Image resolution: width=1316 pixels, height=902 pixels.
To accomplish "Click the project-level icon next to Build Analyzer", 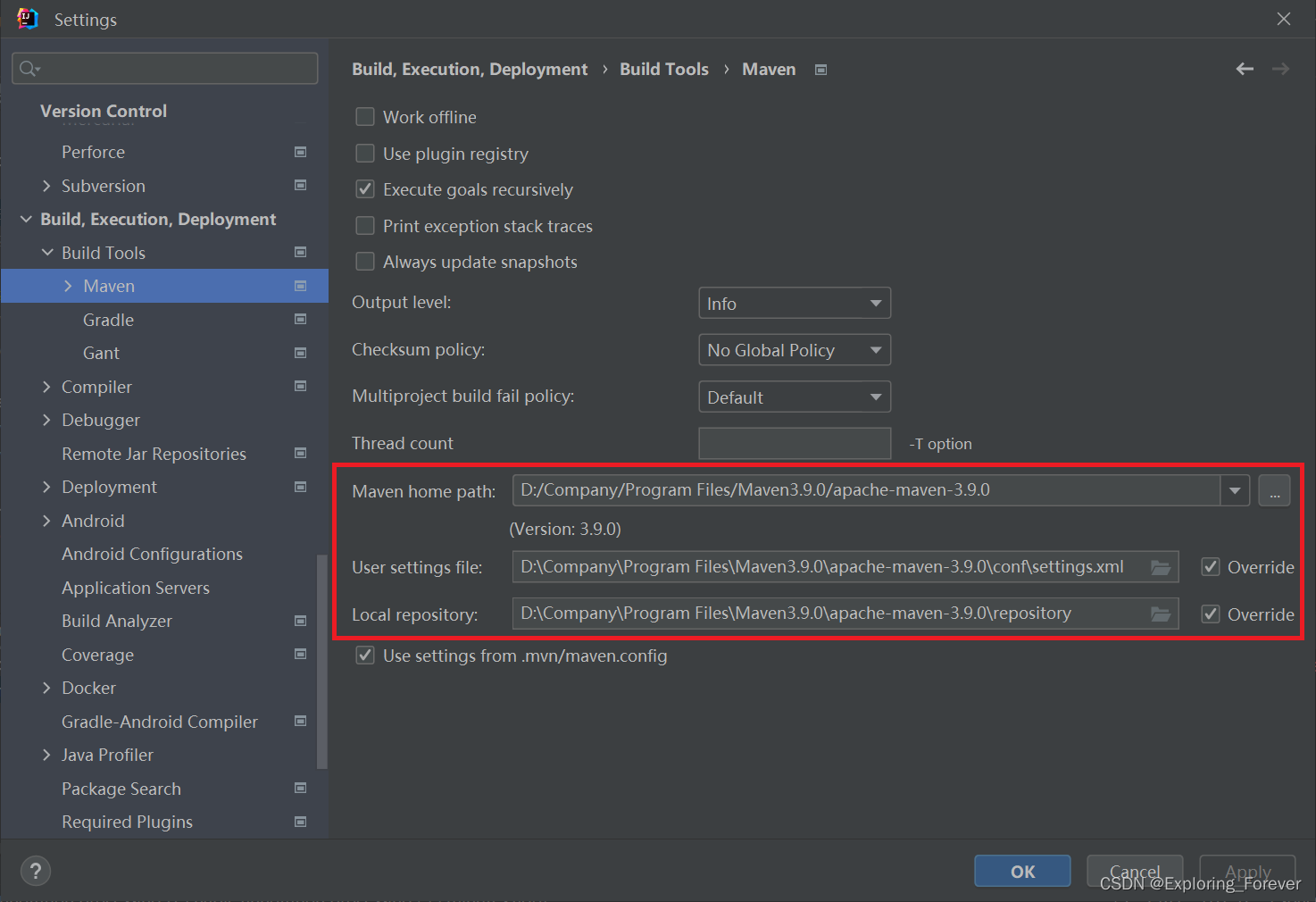I will (x=301, y=621).
